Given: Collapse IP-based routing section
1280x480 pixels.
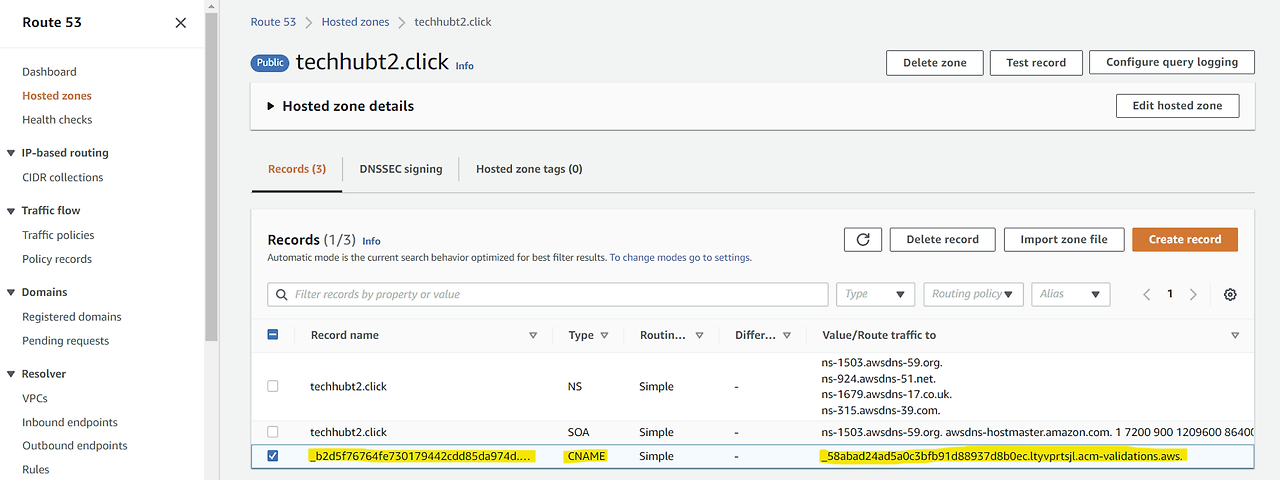Looking at the screenshot, I should 12,153.
